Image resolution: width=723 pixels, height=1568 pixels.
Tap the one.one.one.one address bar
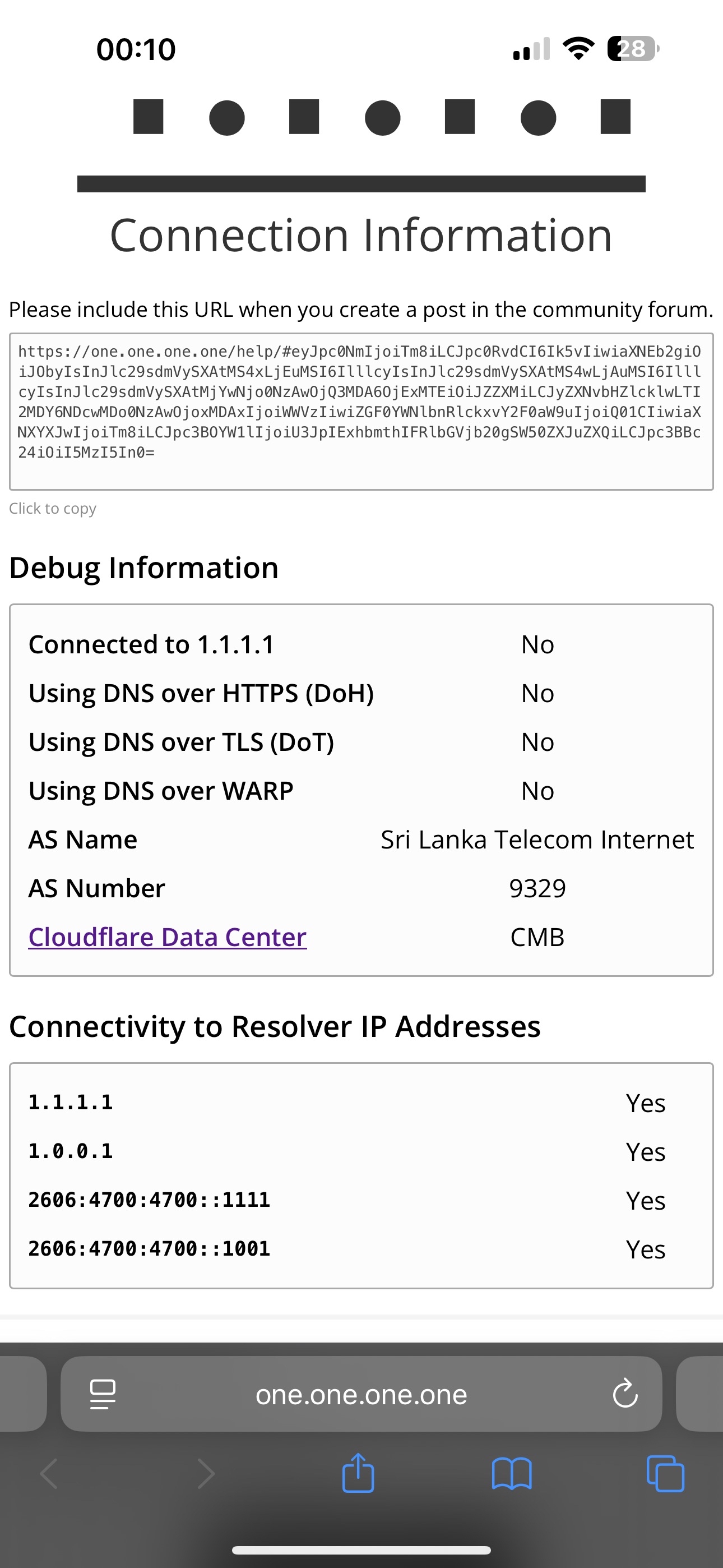click(361, 1394)
